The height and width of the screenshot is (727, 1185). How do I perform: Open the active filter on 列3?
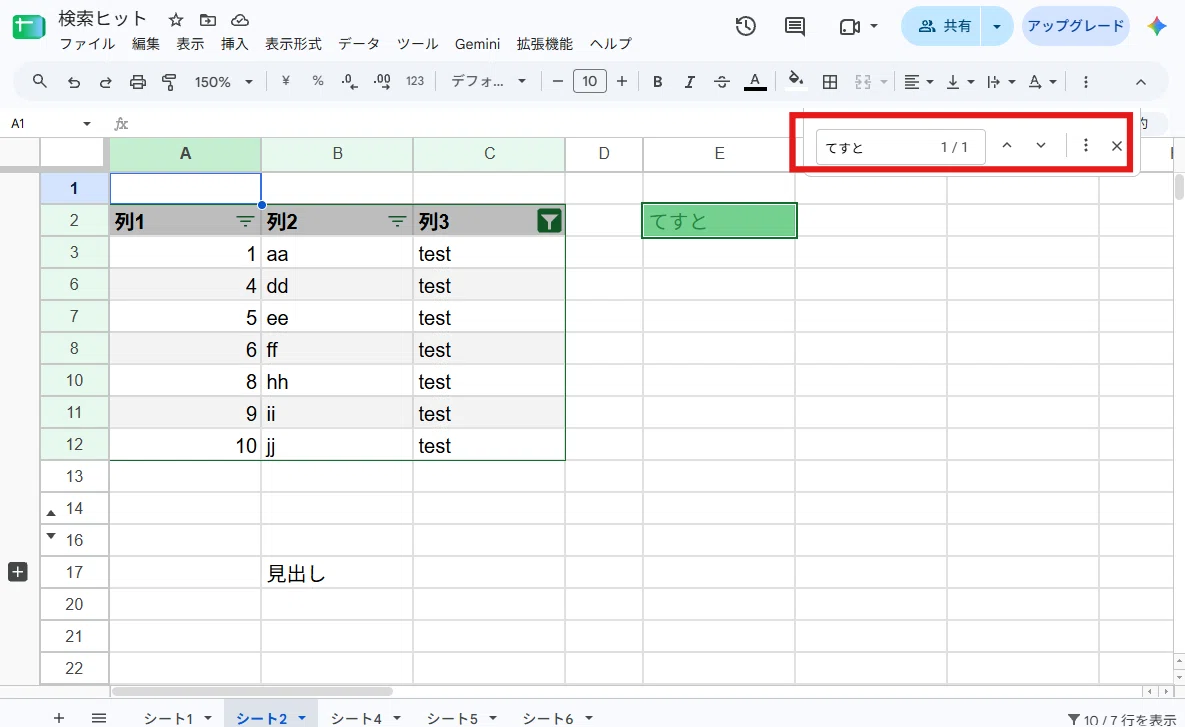pyautogui.click(x=549, y=221)
